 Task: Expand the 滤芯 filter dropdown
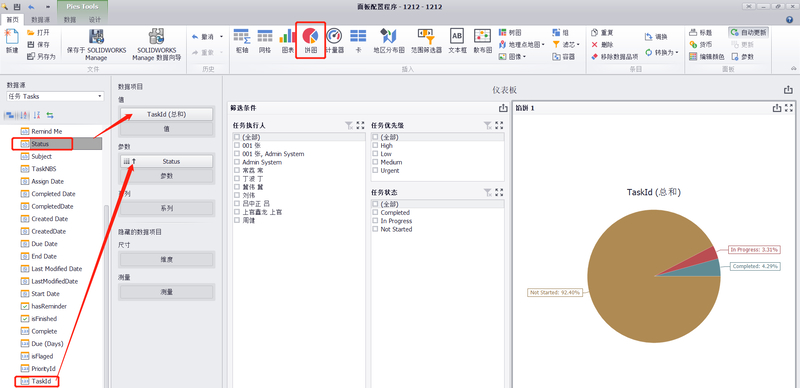pyautogui.click(x=578, y=44)
